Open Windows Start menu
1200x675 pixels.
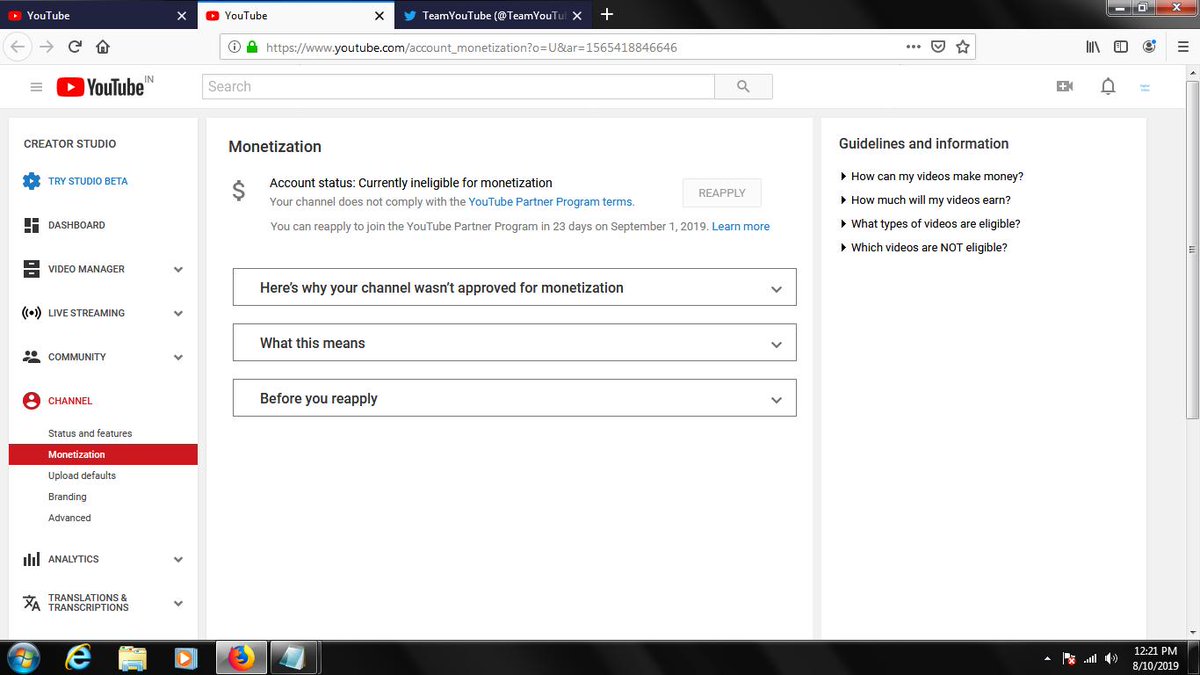pos(22,658)
